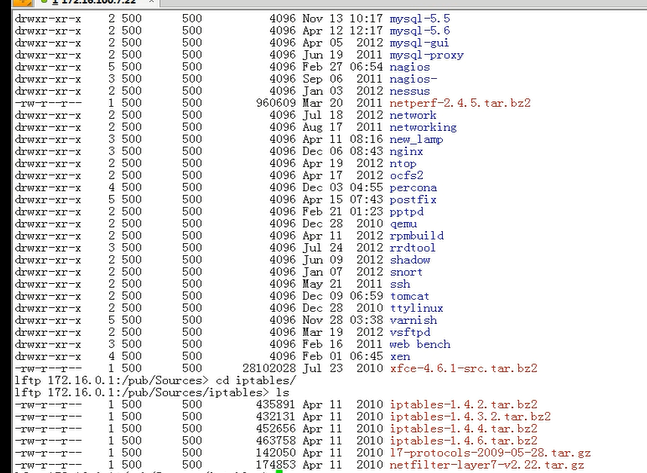Viewport: 647px width, 473px height.
Task: Click the ssh directory name
Action: pyautogui.click(x=400, y=284)
